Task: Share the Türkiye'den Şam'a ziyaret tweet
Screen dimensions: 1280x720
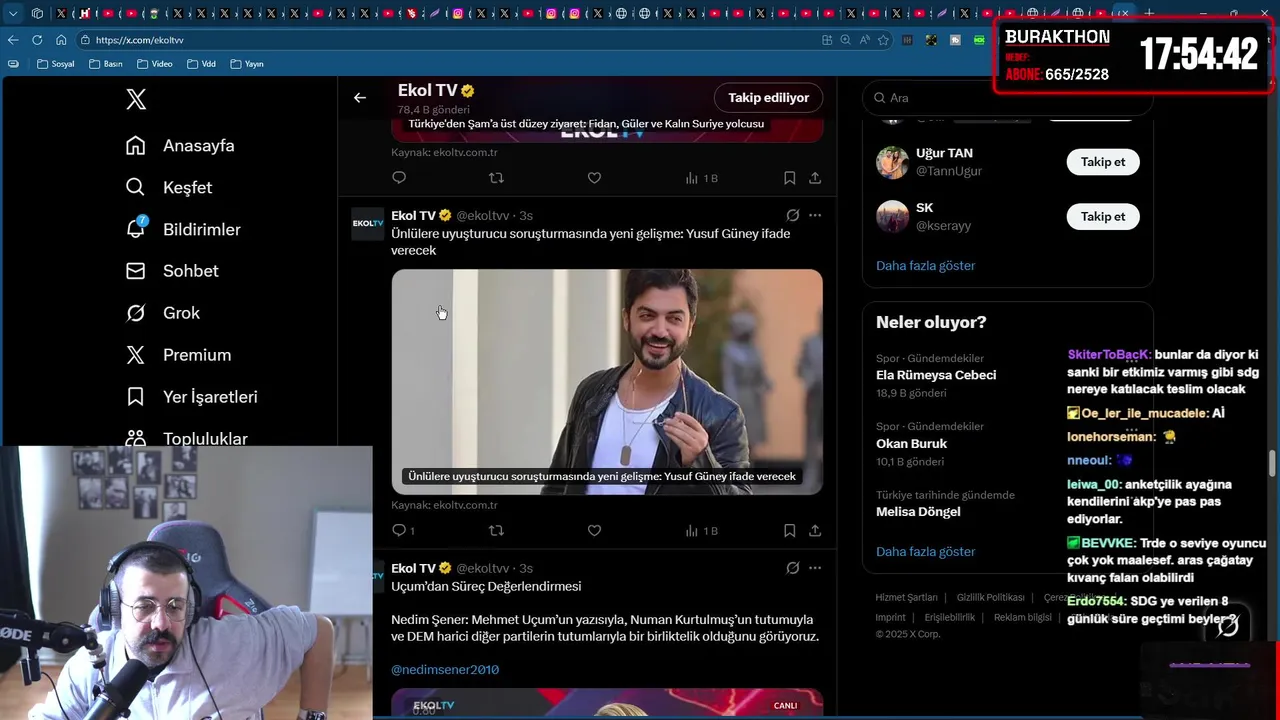Action: tap(815, 177)
